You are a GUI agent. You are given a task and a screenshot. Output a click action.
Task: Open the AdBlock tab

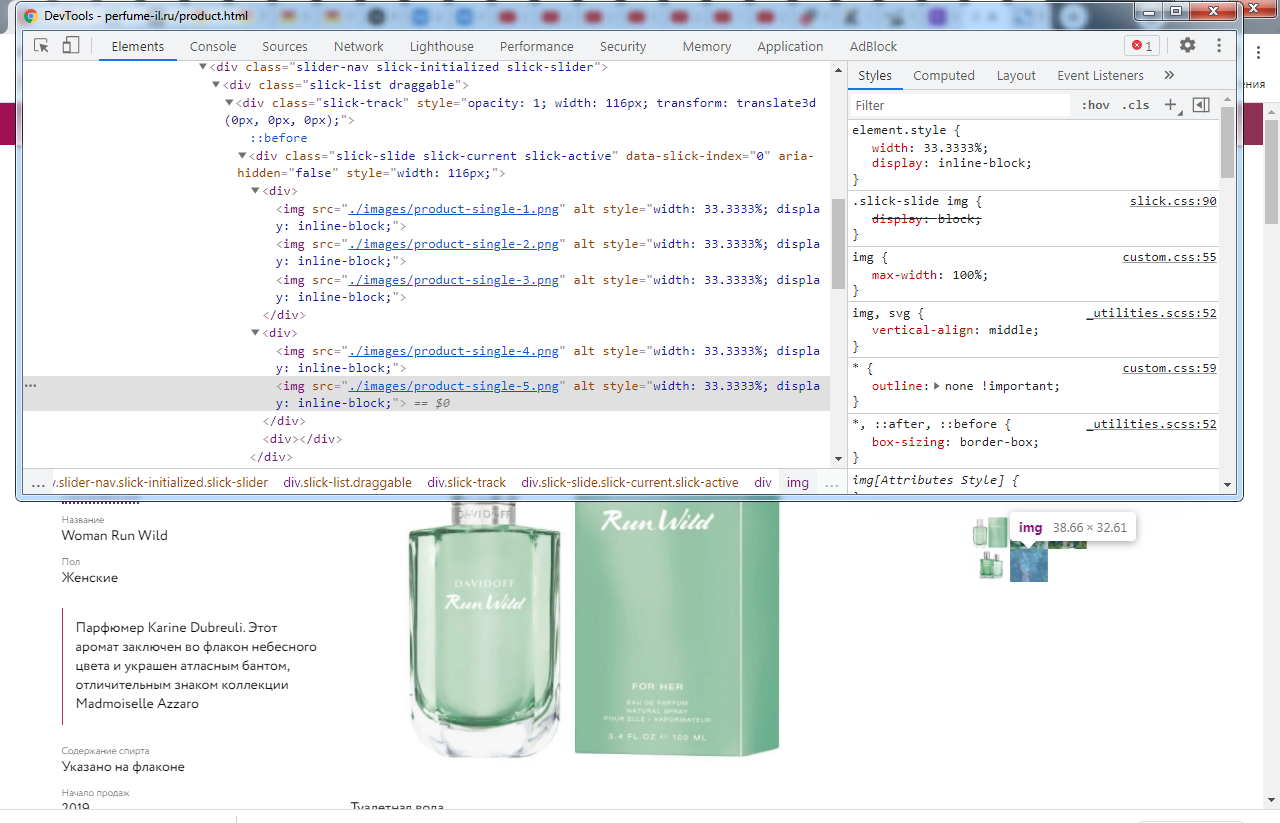pyautogui.click(x=874, y=46)
